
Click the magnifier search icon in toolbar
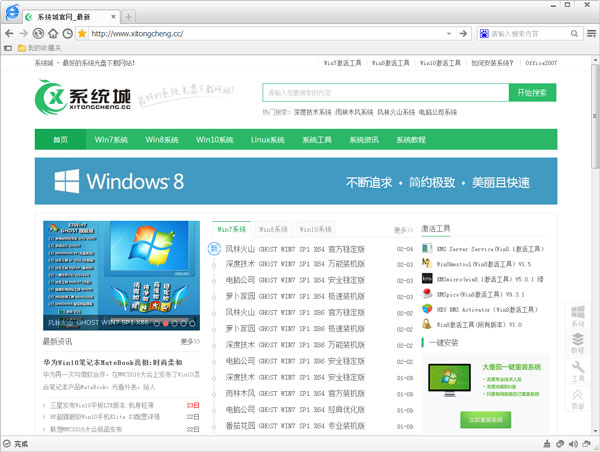(574, 34)
